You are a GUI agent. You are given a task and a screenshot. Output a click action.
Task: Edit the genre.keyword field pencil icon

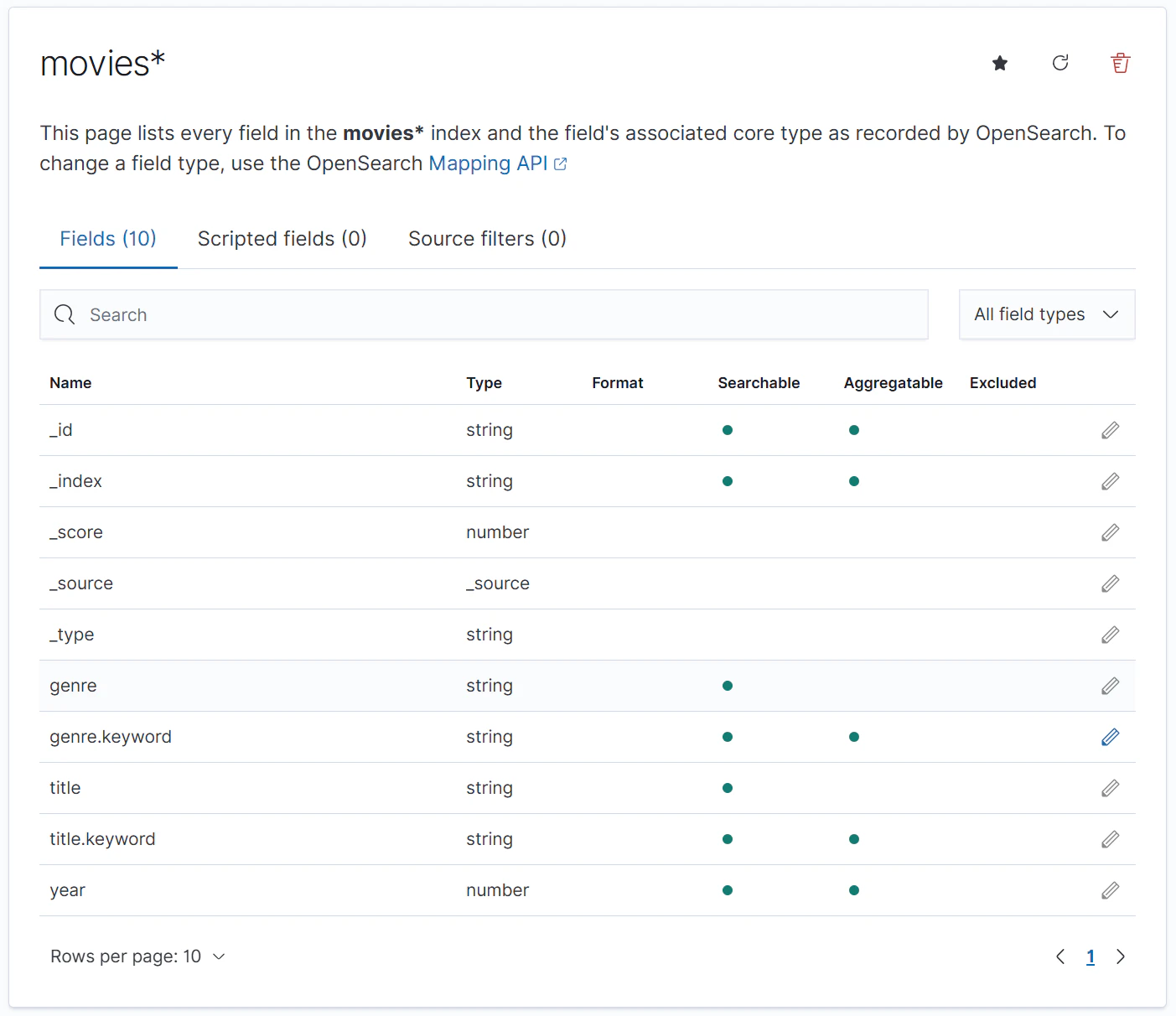click(1111, 737)
